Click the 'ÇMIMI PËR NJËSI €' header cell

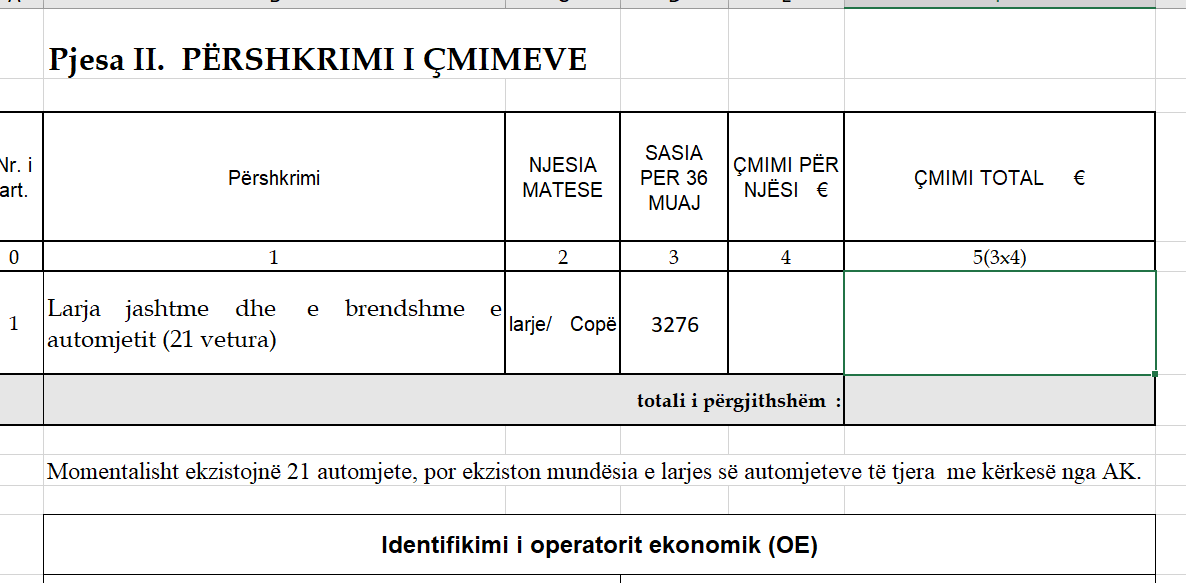(x=786, y=177)
